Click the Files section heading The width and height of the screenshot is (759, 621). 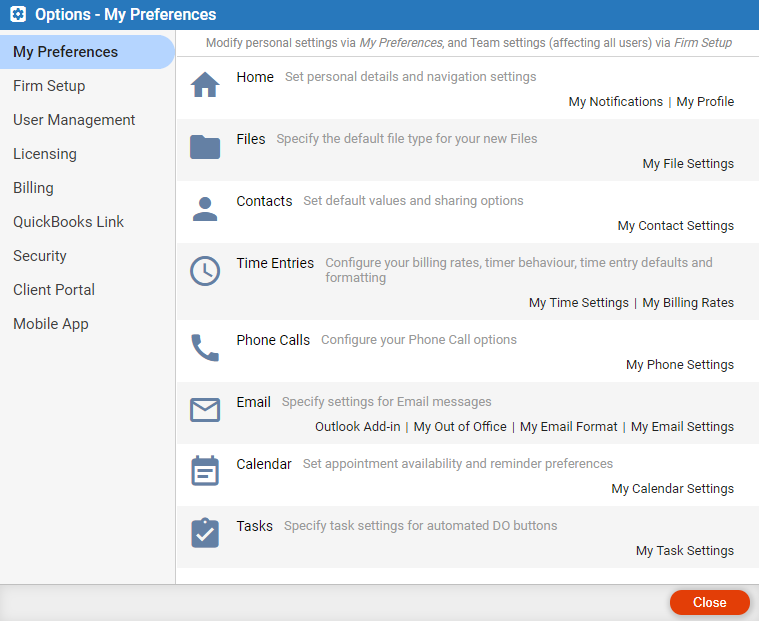click(x=251, y=139)
